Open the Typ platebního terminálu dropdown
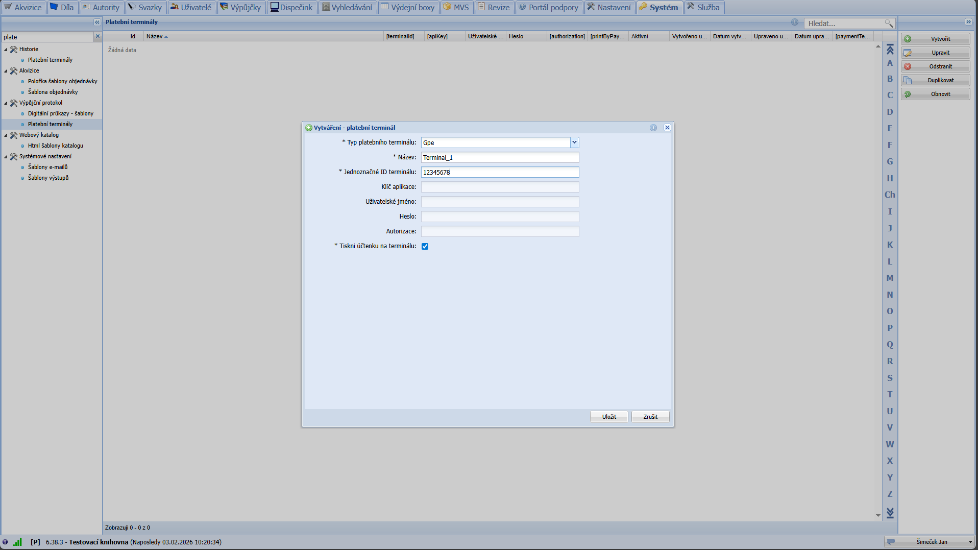 574,142
